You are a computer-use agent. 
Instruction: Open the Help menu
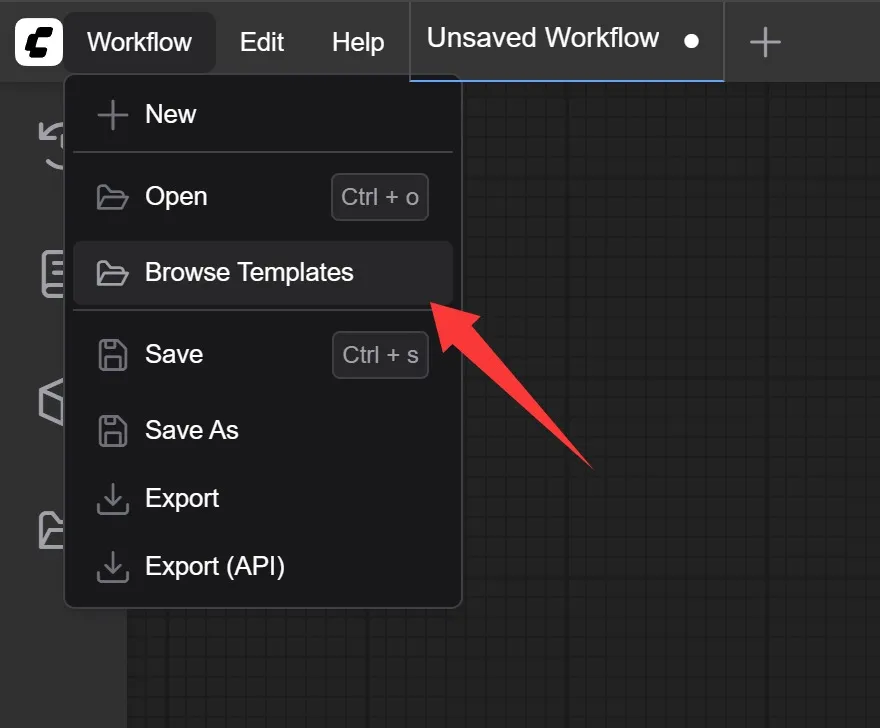click(x=358, y=42)
